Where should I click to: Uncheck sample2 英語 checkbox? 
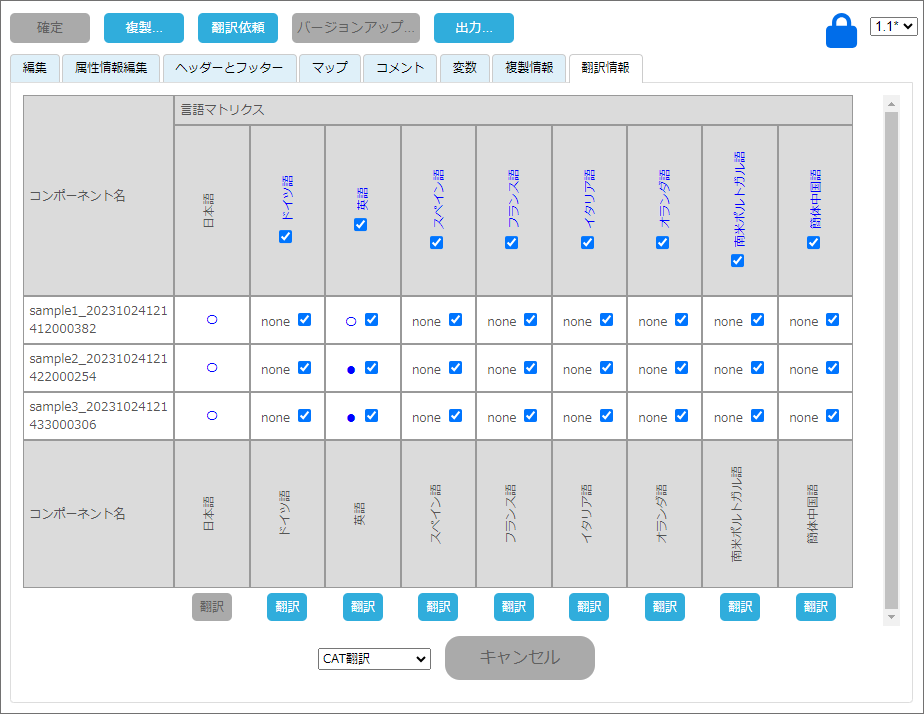coord(371,368)
